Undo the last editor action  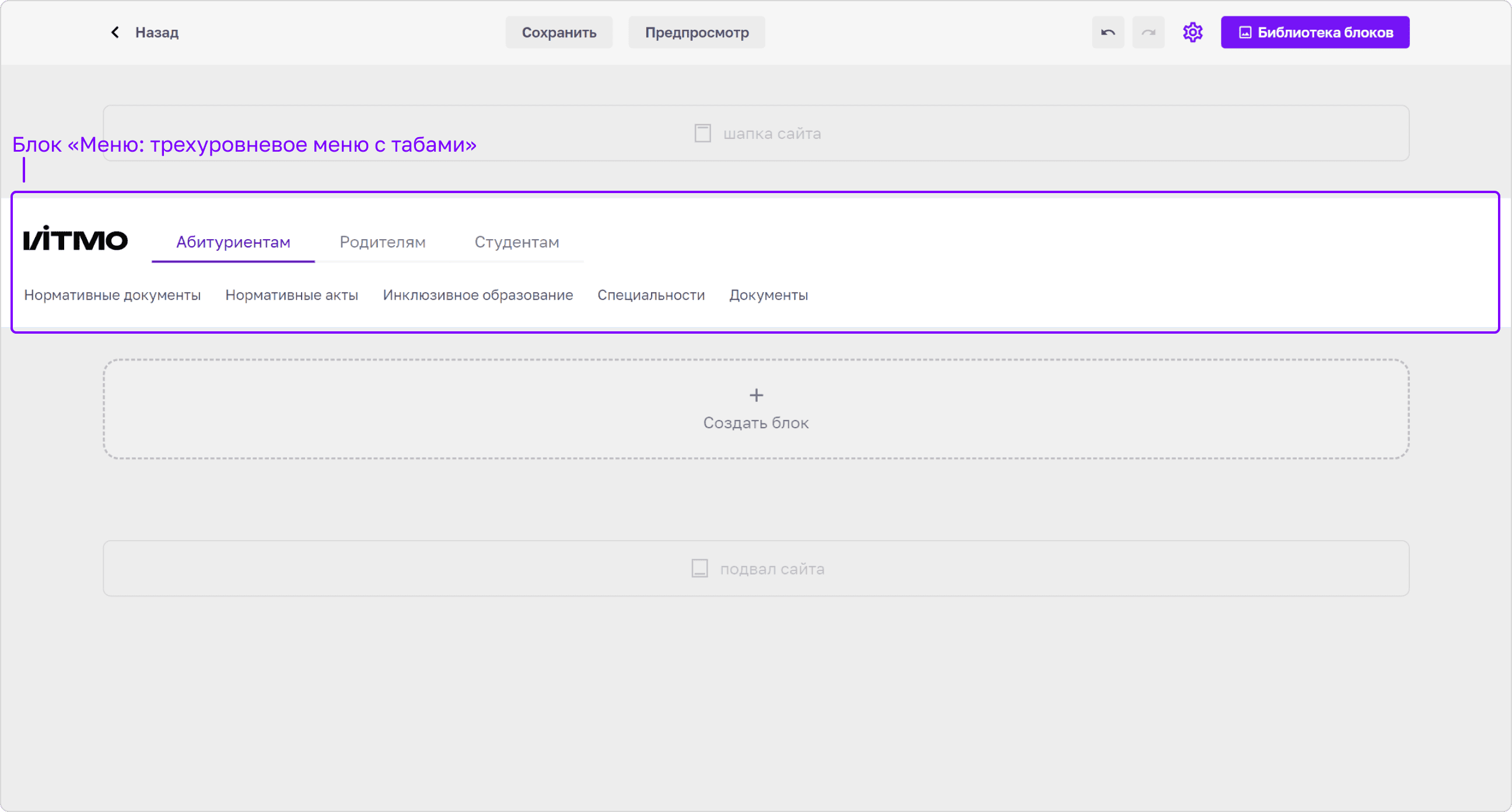click(x=1108, y=32)
